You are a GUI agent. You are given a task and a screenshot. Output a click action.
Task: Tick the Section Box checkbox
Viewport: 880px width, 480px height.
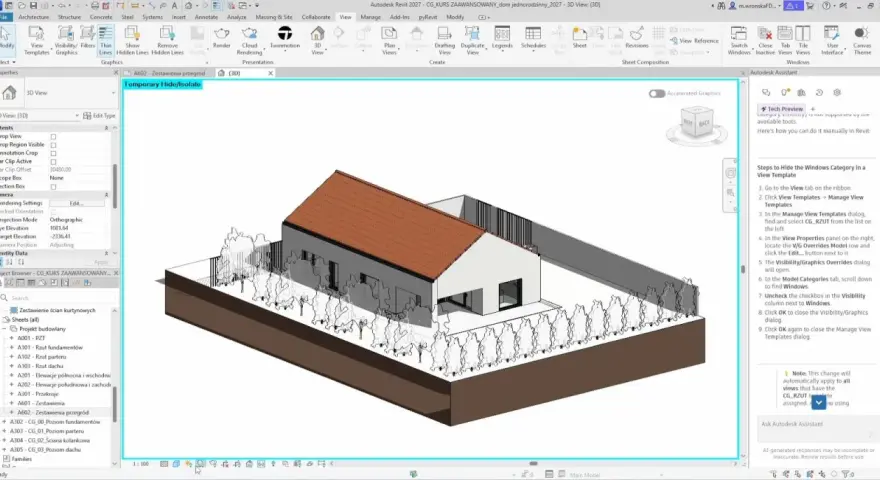[x=53, y=186]
